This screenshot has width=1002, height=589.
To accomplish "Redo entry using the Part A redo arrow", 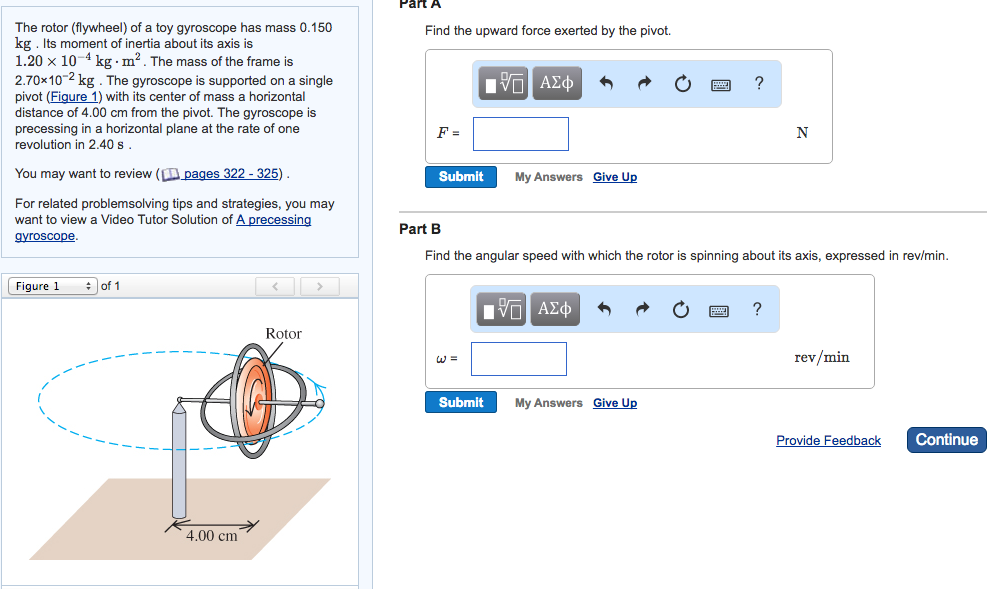I will 643,83.
